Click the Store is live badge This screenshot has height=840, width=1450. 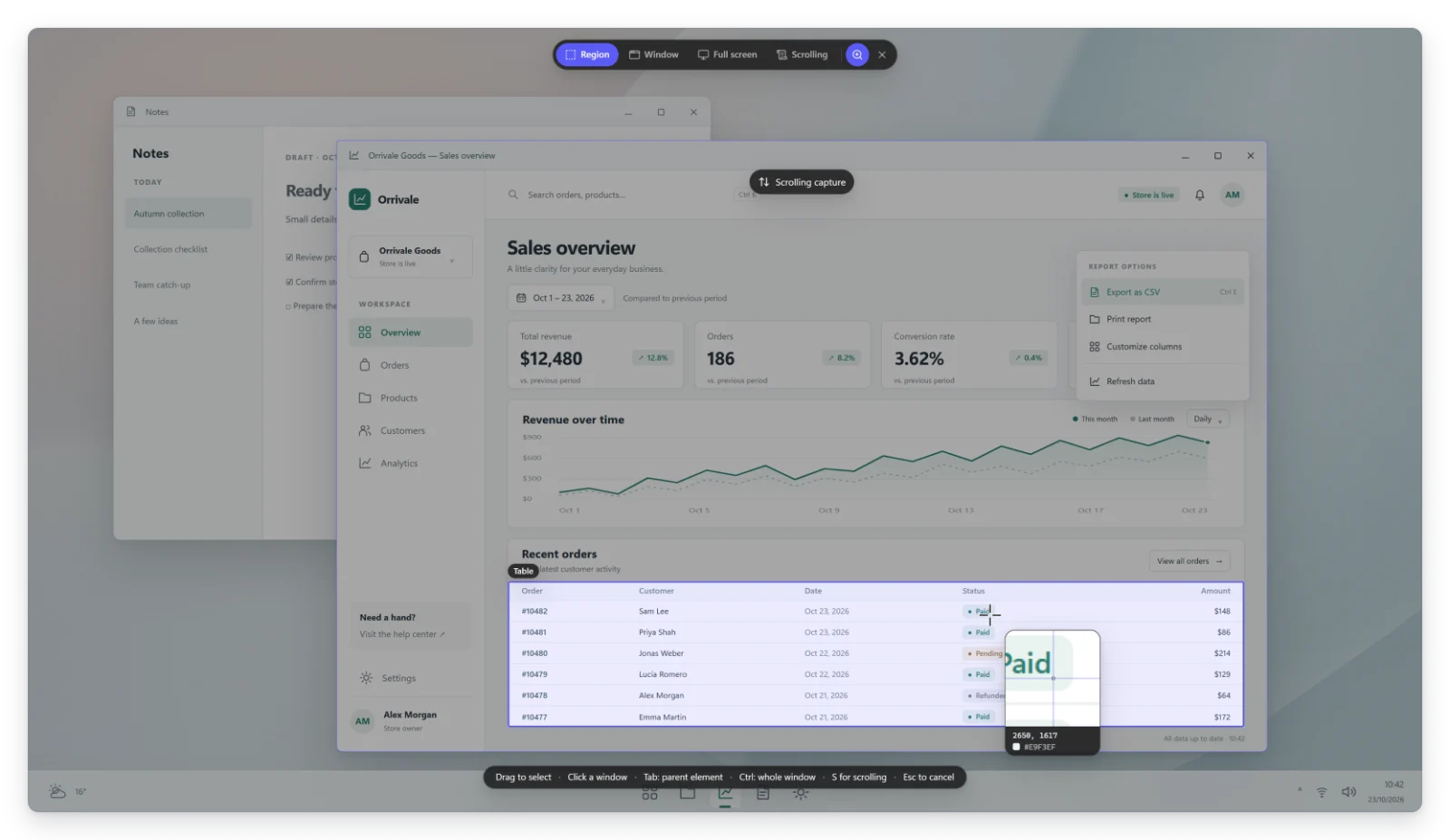pyautogui.click(x=1149, y=195)
